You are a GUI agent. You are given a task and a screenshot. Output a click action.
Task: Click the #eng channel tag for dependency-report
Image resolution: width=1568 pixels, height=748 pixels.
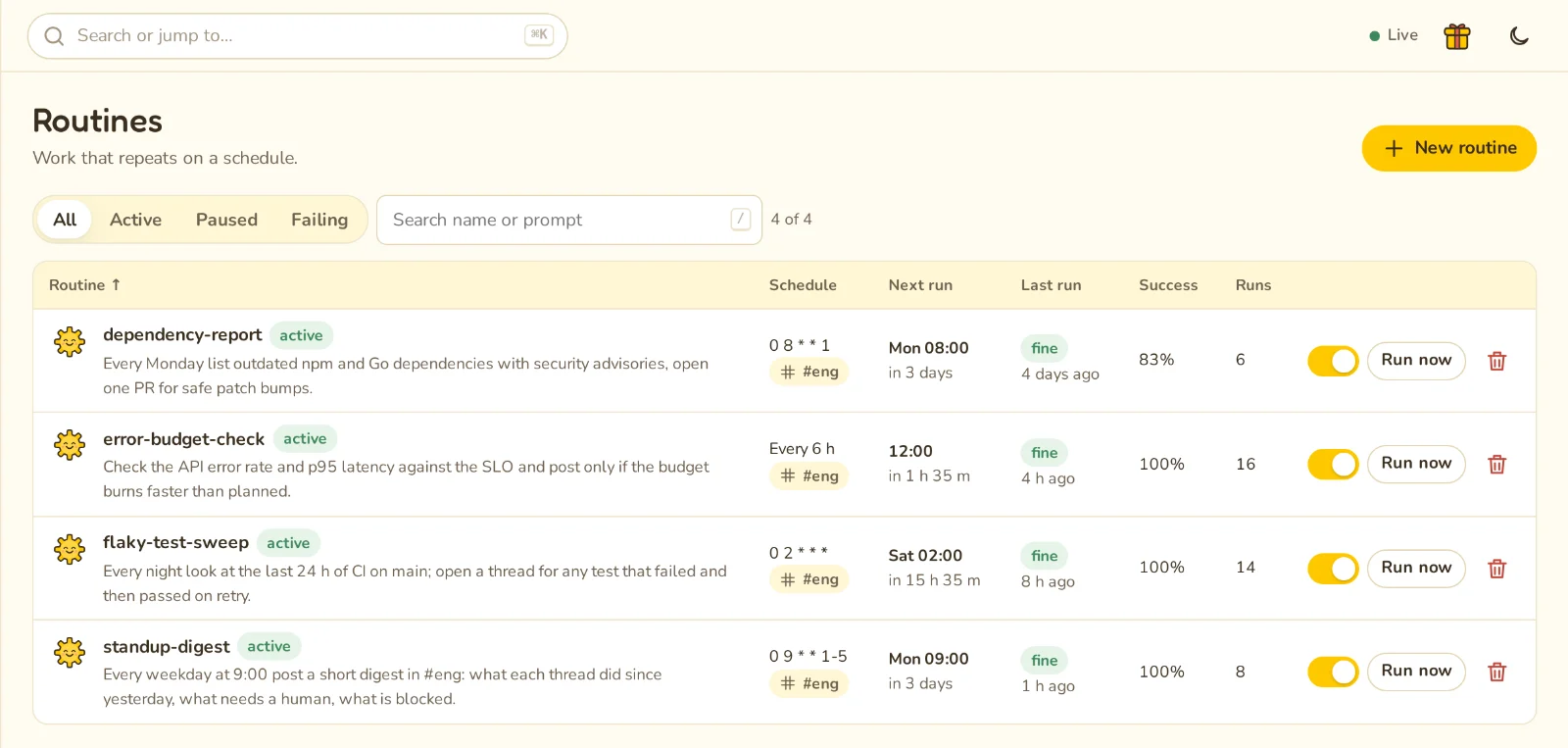click(x=808, y=372)
